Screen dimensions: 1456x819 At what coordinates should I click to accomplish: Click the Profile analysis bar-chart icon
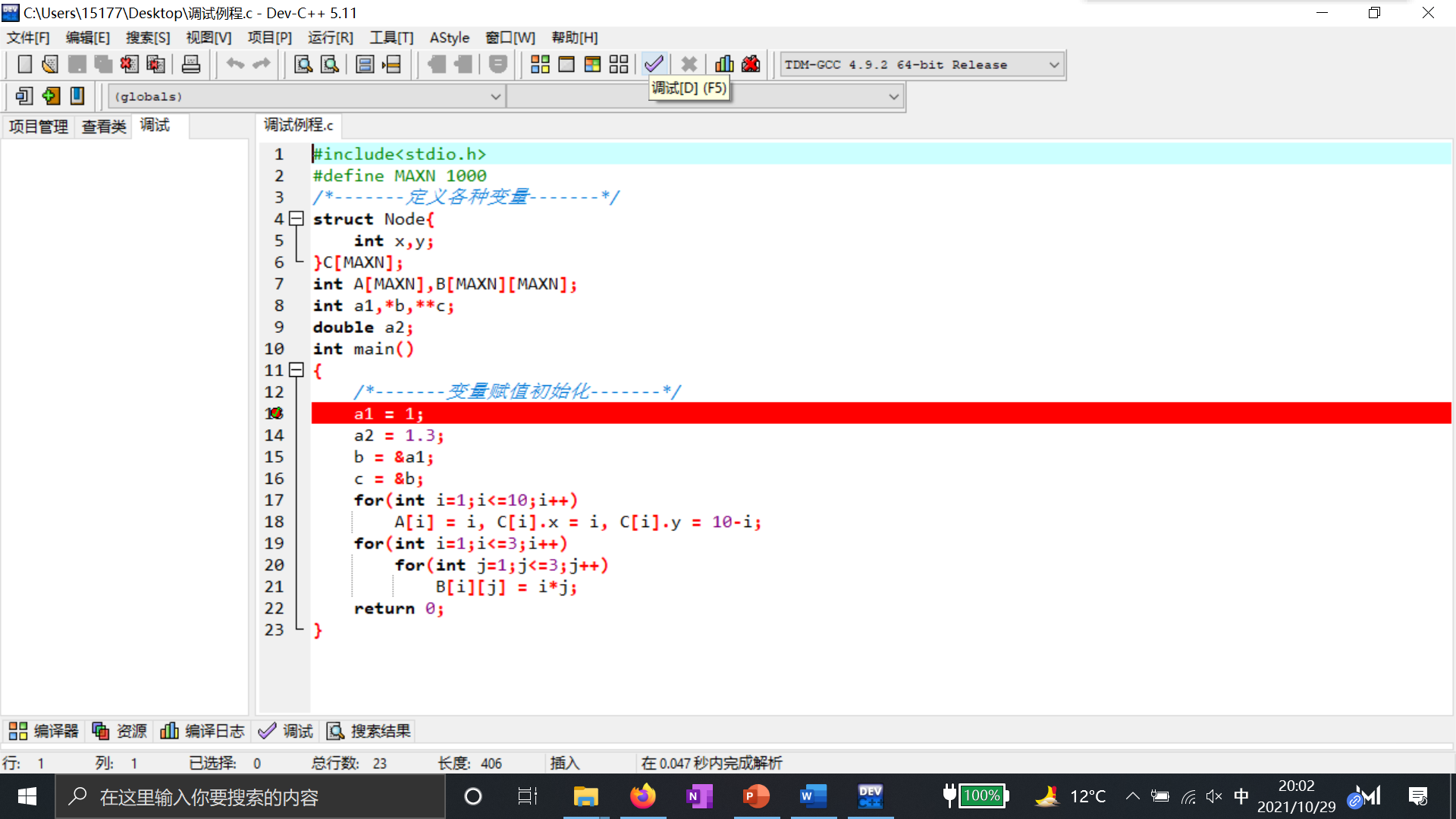tap(724, 64)
